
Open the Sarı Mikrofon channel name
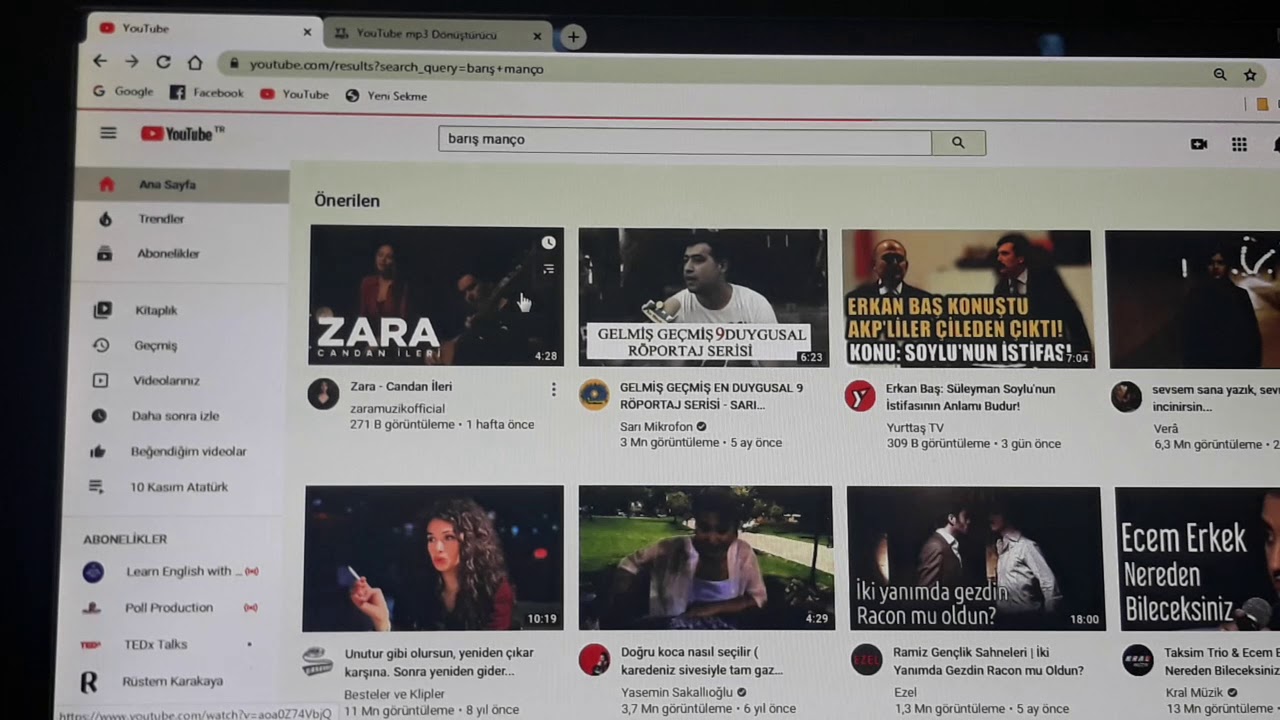[x=656, y=427]
